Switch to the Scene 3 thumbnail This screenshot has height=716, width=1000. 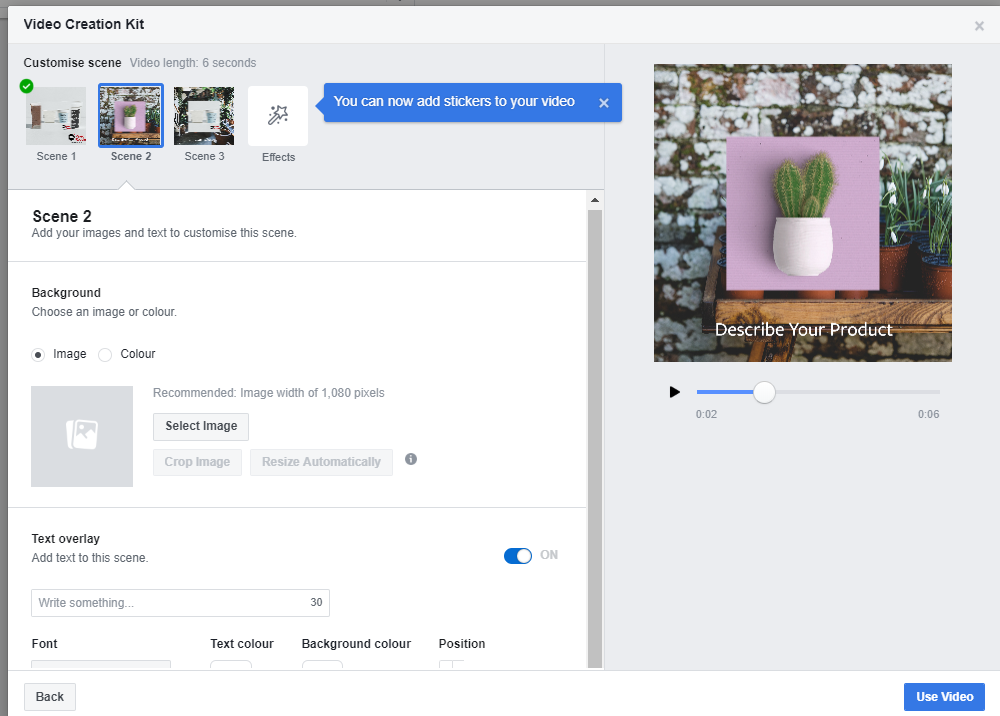tap(204, 117)
